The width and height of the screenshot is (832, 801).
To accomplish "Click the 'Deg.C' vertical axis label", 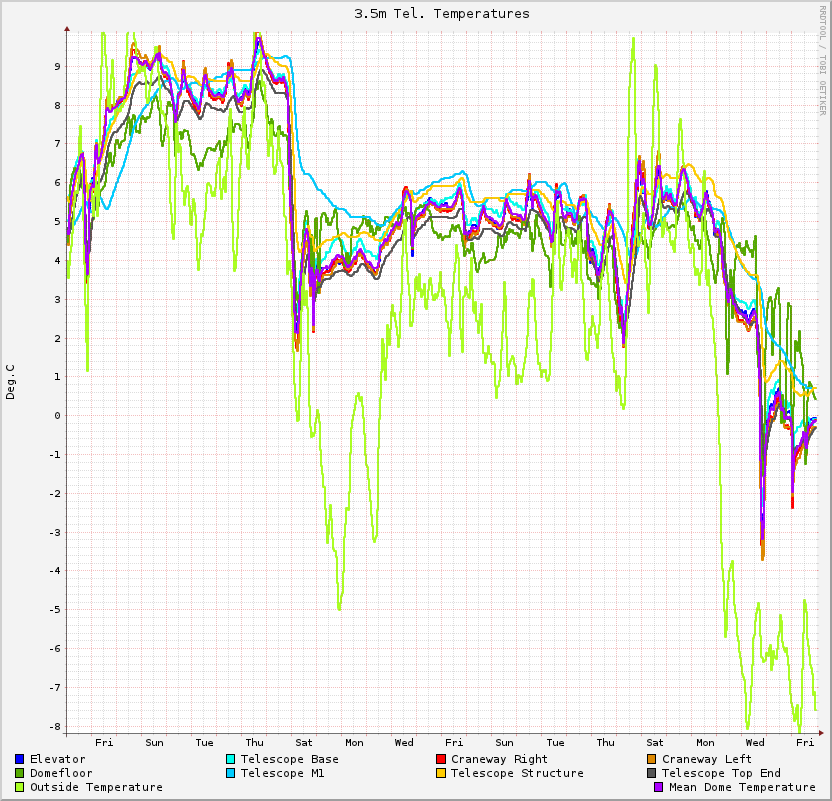I will [11, 381].
